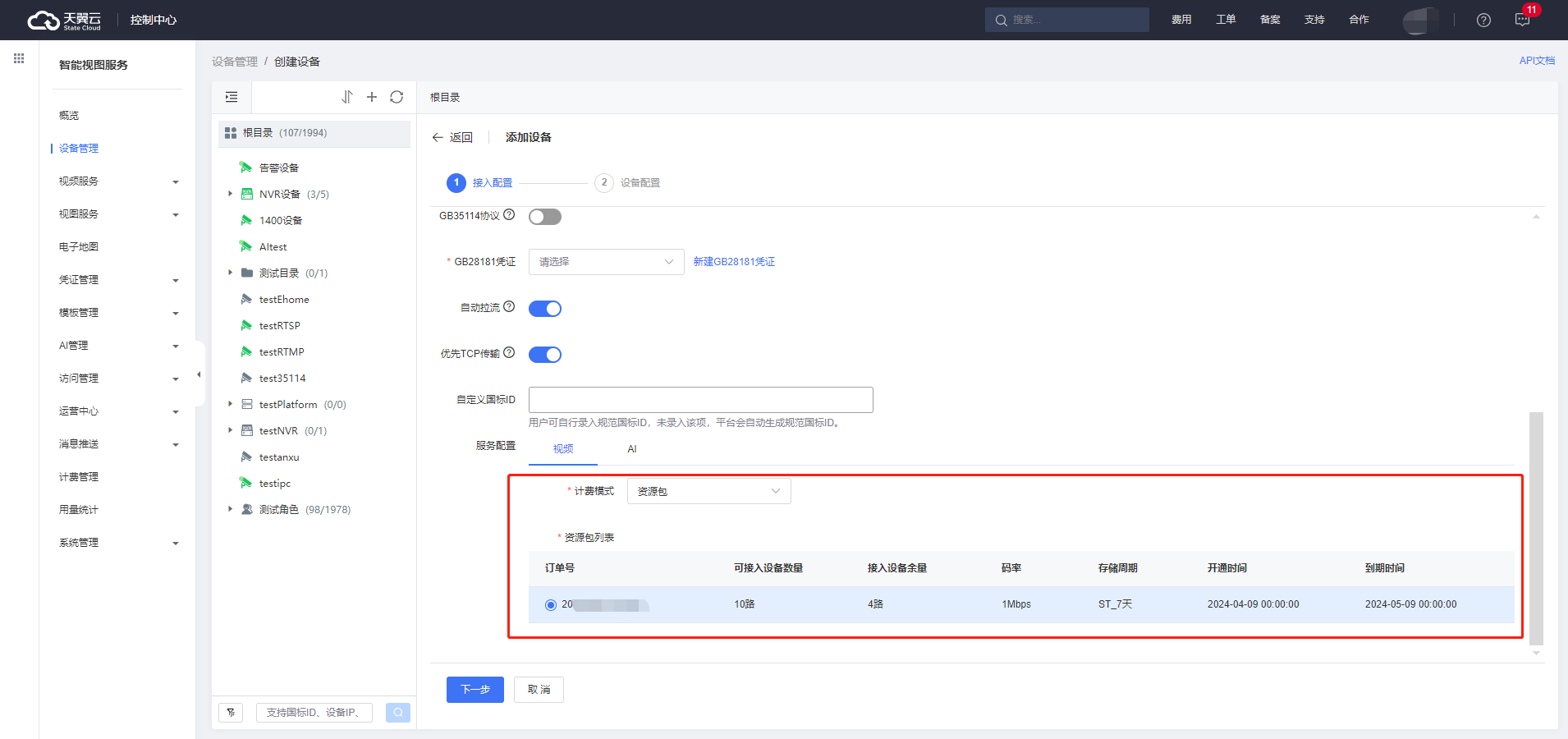Image resolution: width=1568 pixels, height=739 pixels.
Task: Click the auto pull stream help icon
Action: tap(509, 306)
